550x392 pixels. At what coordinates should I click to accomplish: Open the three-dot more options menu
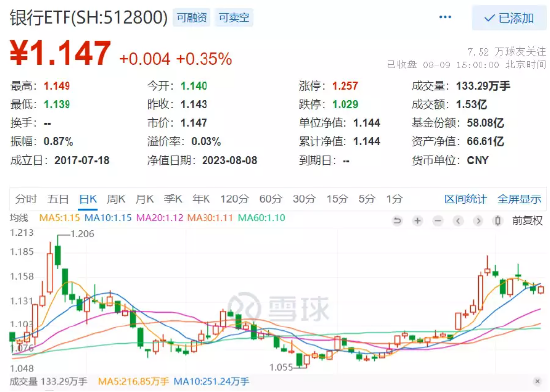point(445,17)
